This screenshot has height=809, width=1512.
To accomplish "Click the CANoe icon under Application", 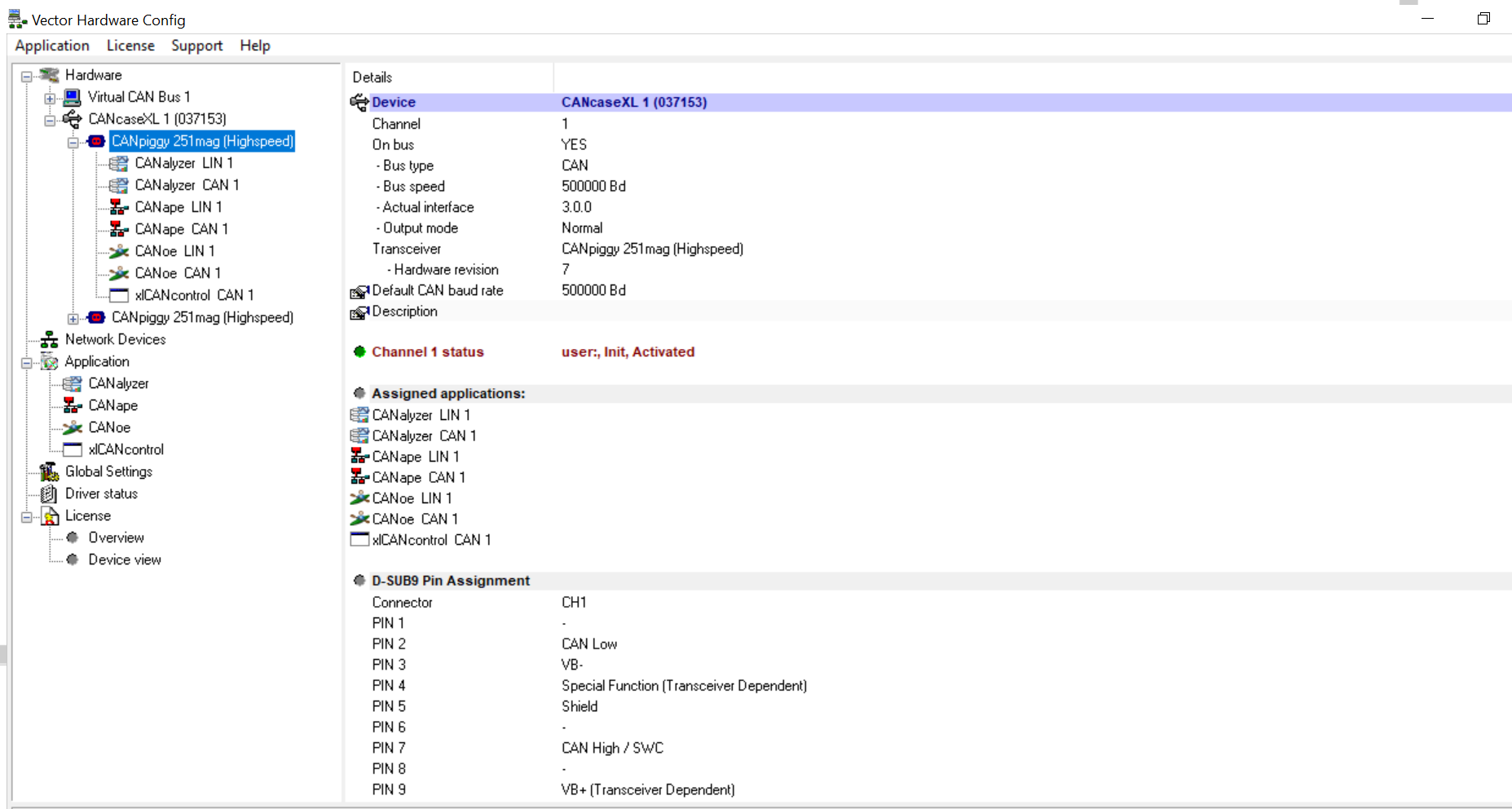I will click(73, 428).
